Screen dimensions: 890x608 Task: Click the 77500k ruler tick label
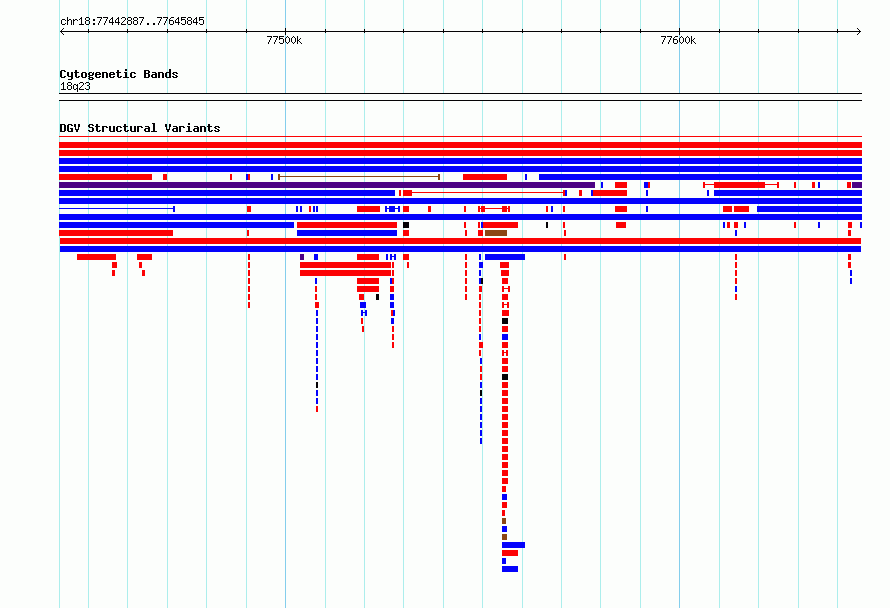point(284,40)
